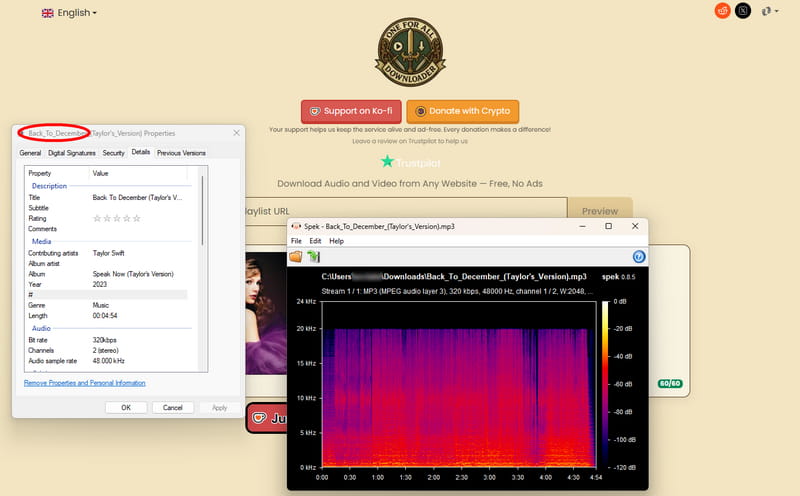This screenshot has width=800, height=496.
Task: Set rating by clicking the first star
Action: [x=97, y=218]
